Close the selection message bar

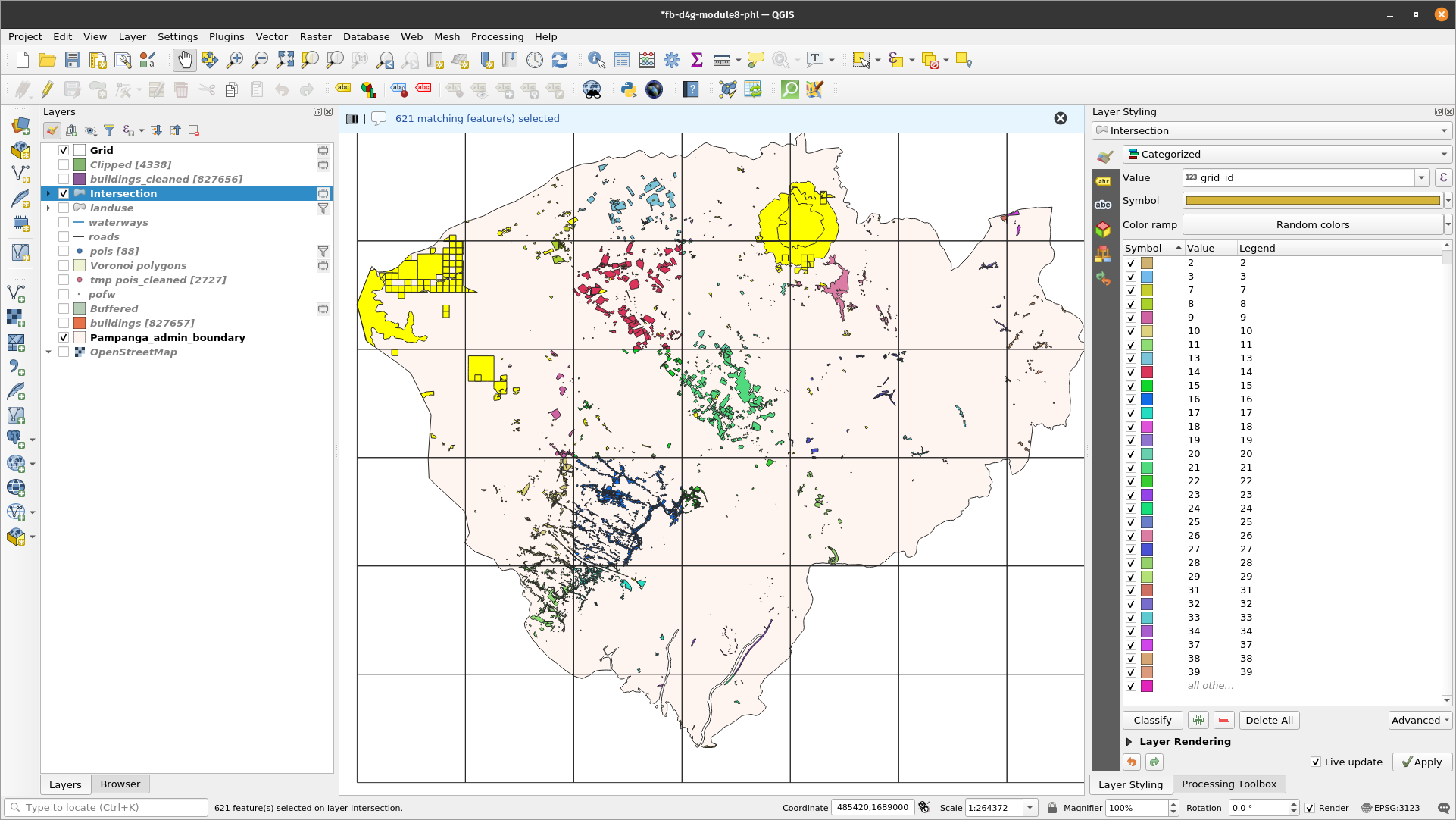pos(1061,118)
